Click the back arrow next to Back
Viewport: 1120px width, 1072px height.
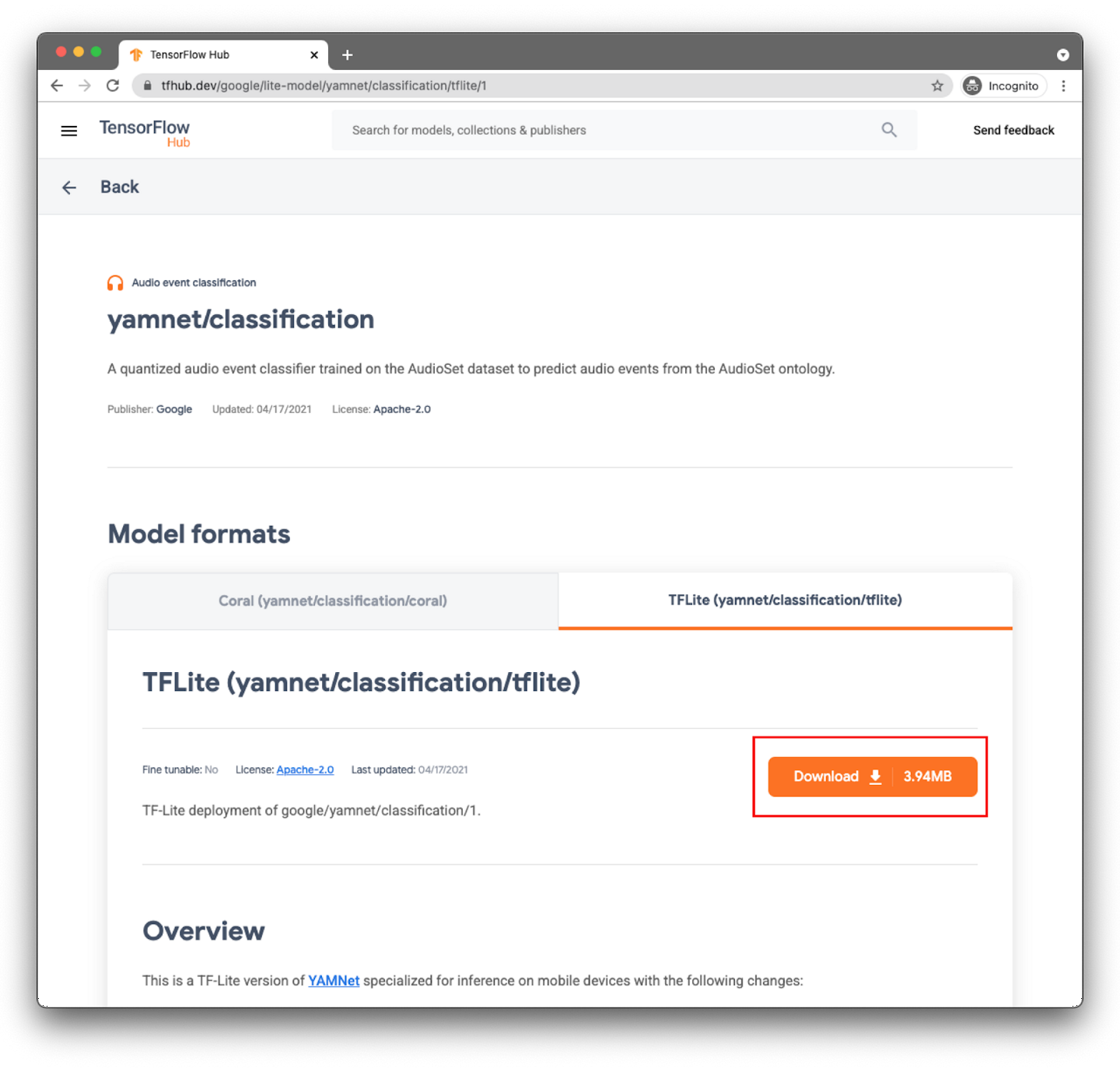coord(68,187)
